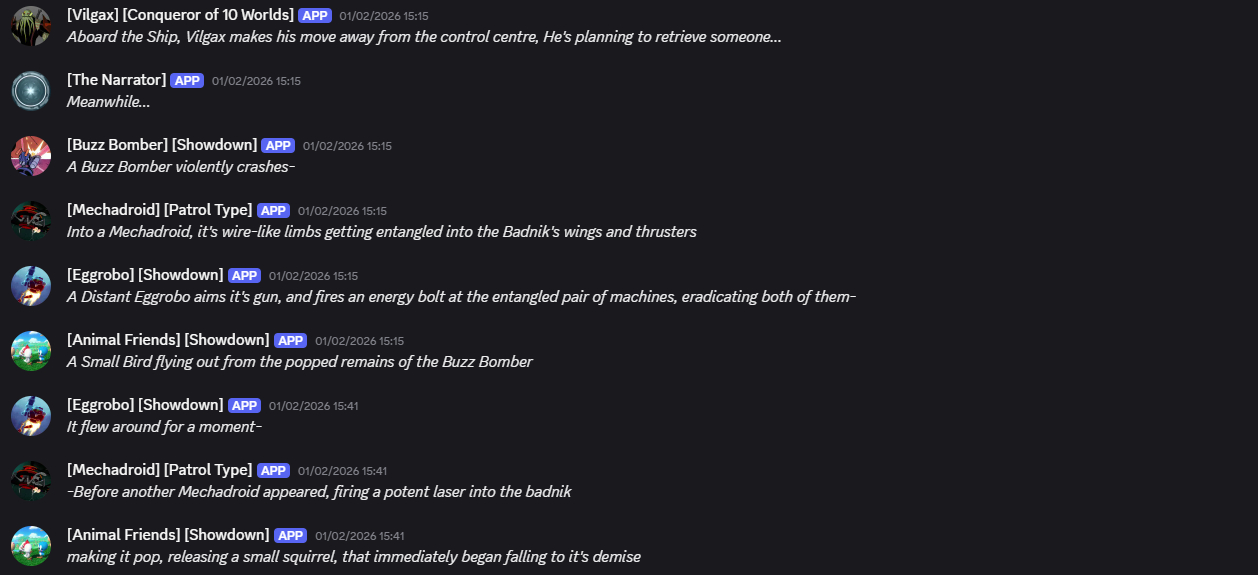Open the [Vilgax] [Conqueror of 10 Worlds] username
The image size is (1258, 575).
point(180,15)
